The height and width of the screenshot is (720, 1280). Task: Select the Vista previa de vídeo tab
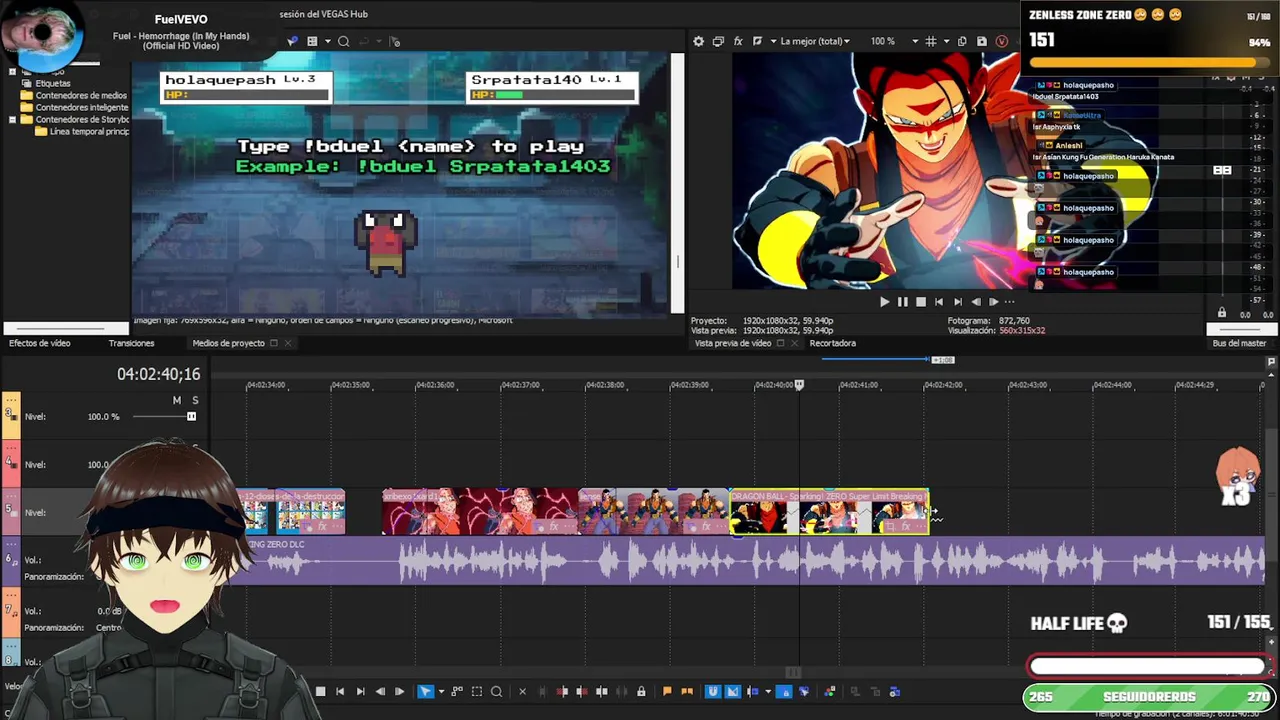(733, 343)
